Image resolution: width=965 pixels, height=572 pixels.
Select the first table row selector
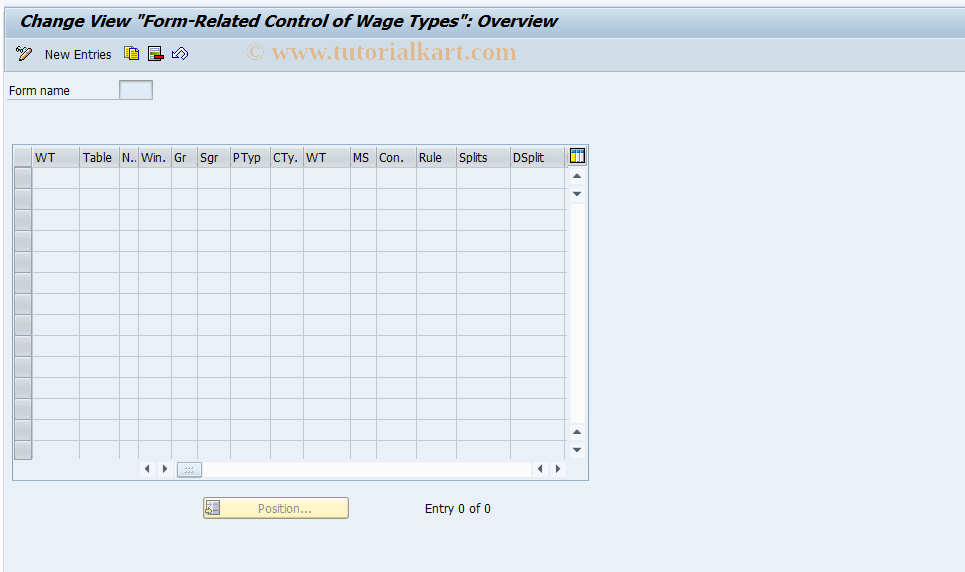pyautogui.click(x=23, y=178)
